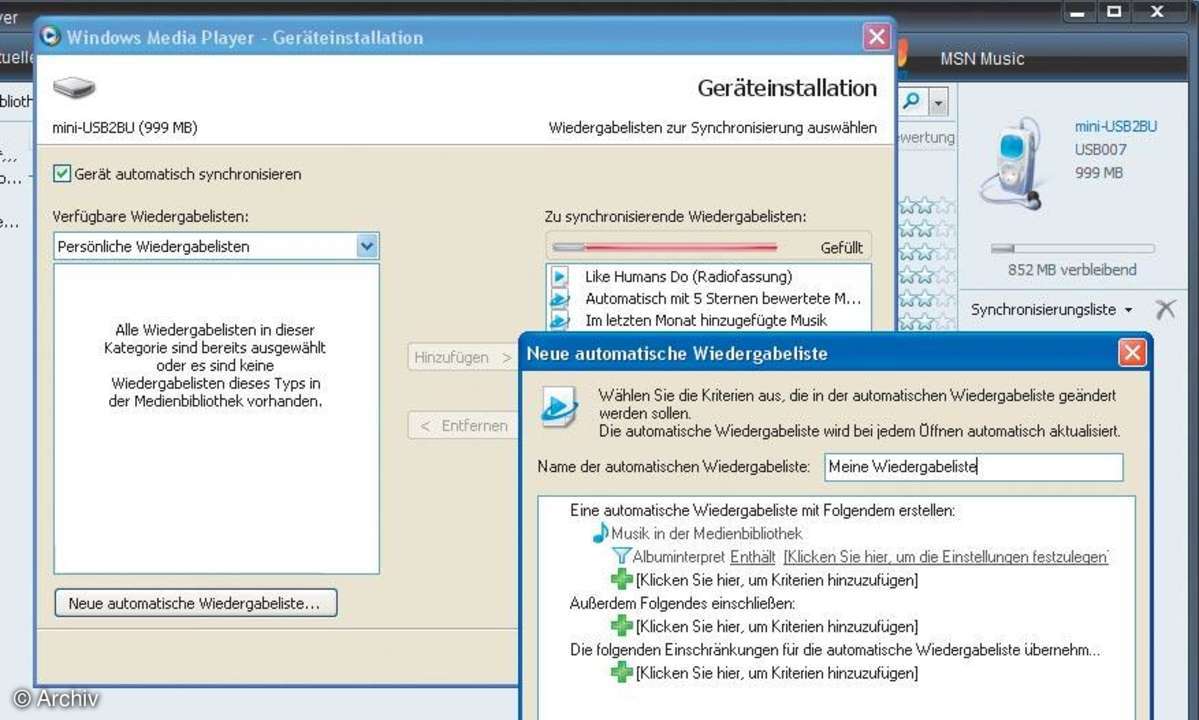Click the music note icon beside Musik in der Medienbibliothek
The height and width of the screenshot is (720, 1199).
[601, 533]
